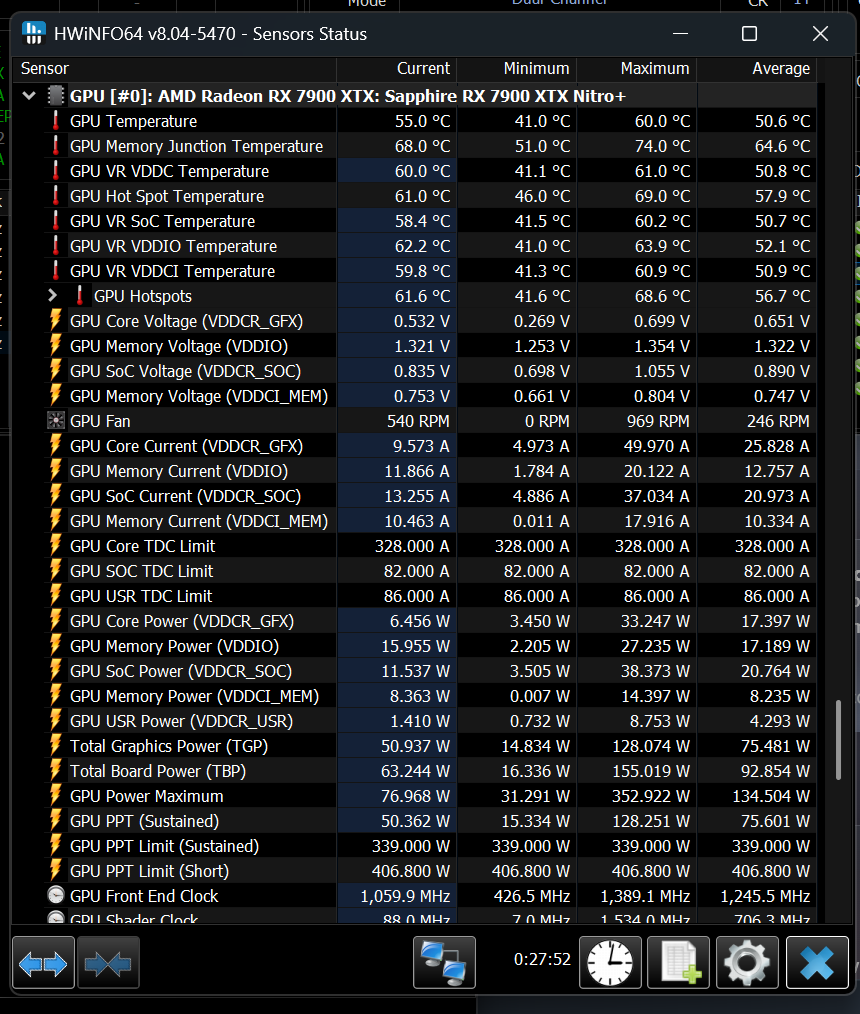This screenshot has height=1014, width=860.
Task: Click maximum value 352.922 W
Action: 650,796
